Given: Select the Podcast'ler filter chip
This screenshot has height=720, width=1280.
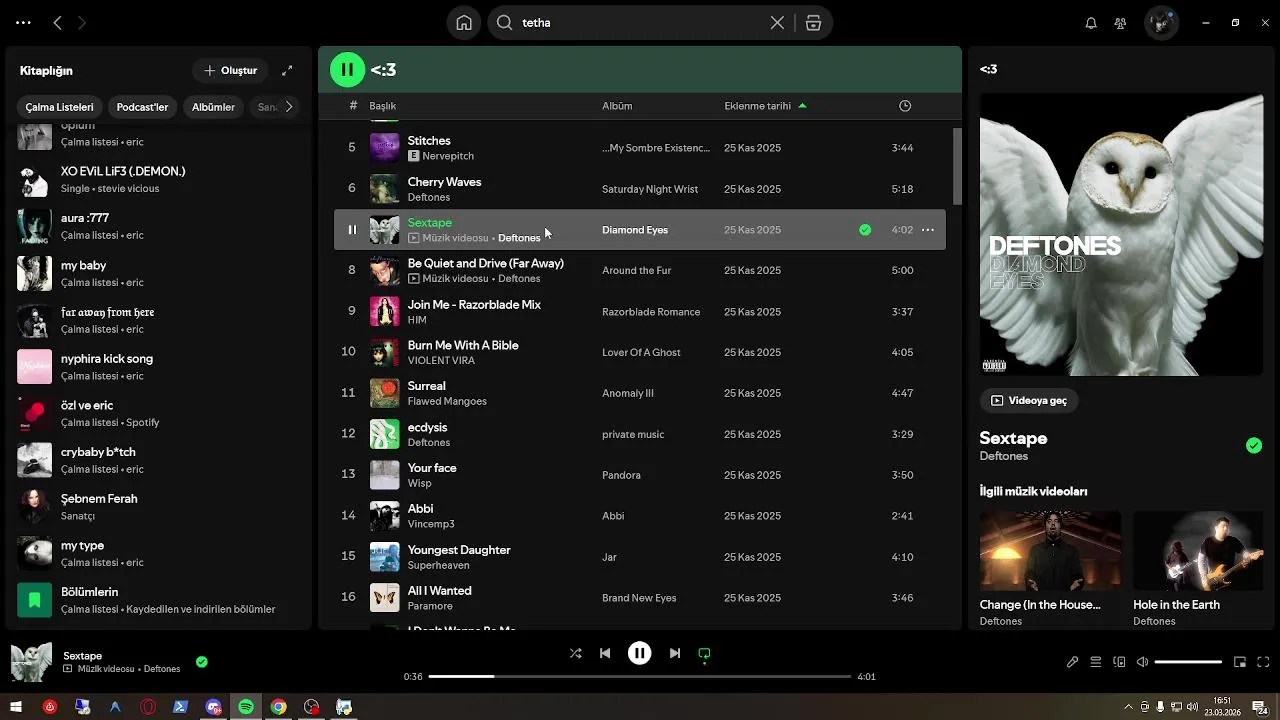Looking at the screenshot, I should tap(142, 107).
